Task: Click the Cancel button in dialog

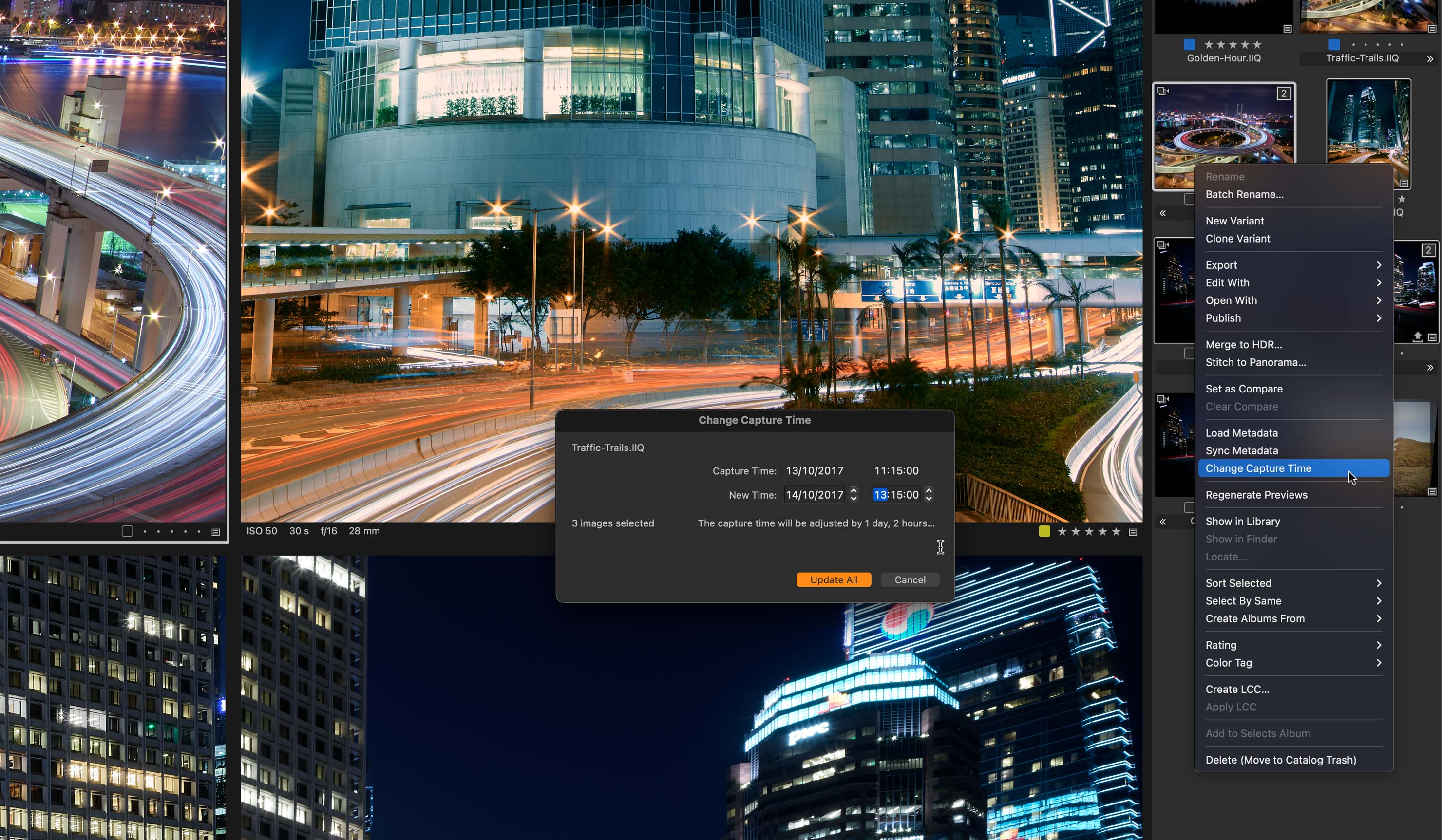Action: pyautogui.click(x=908, y=579)
